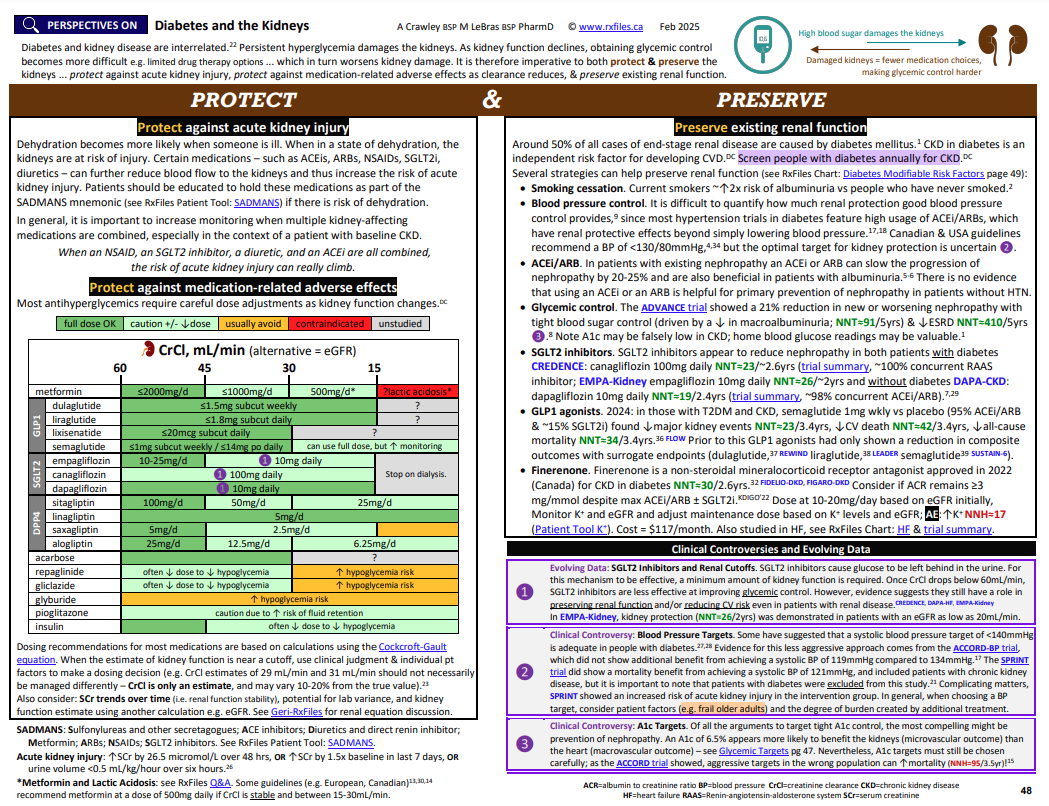This screenshot has height=806, width=1049.
Task: Click circled 2 beside Blood Pressure Targets controversy
Action: click(525, 671)
